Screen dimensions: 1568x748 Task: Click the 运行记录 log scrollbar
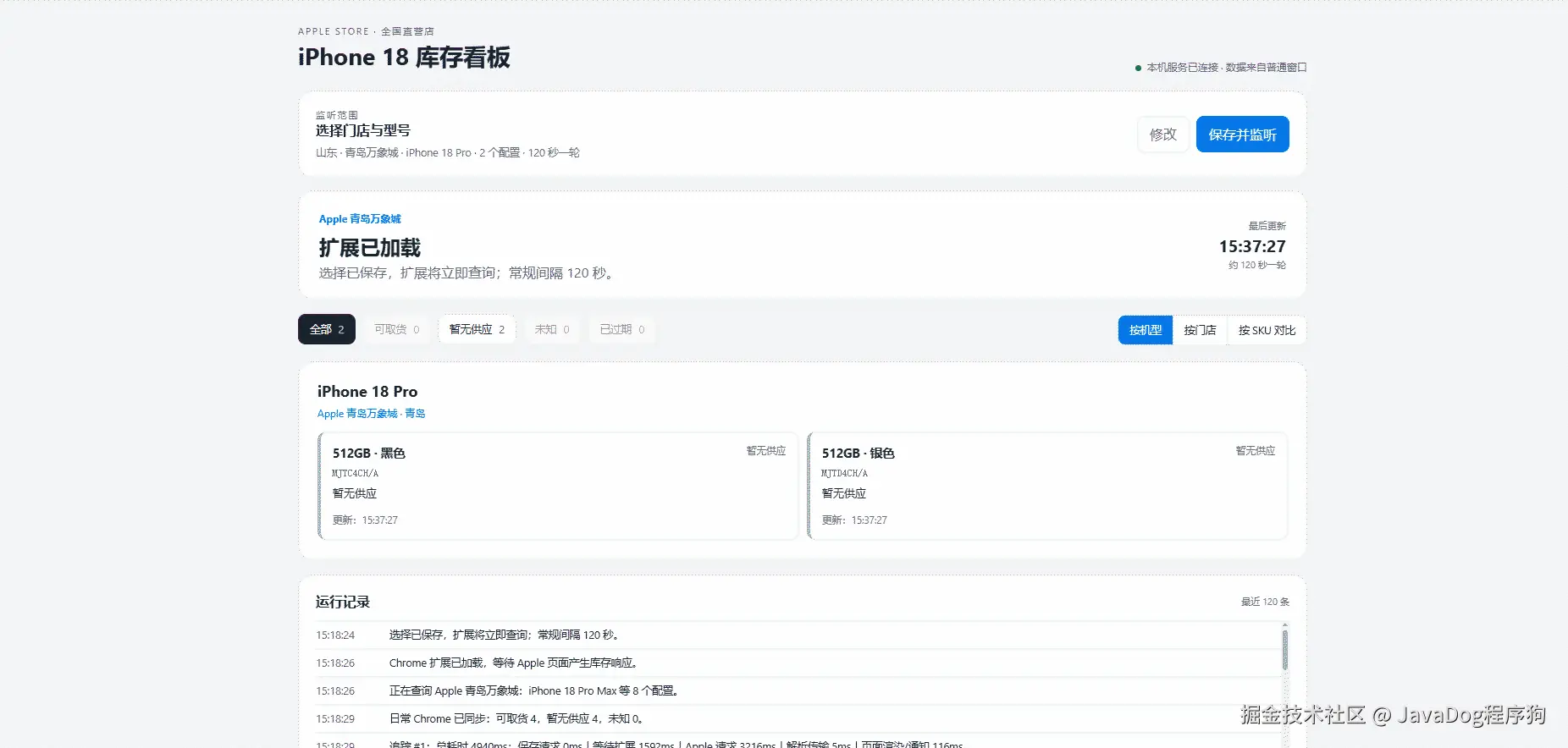1284,650
